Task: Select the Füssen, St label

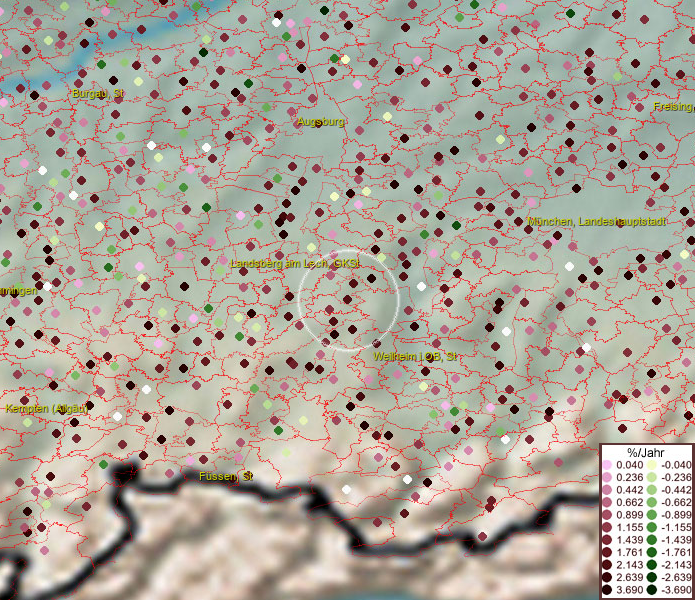Action: [x=226, y=476]
